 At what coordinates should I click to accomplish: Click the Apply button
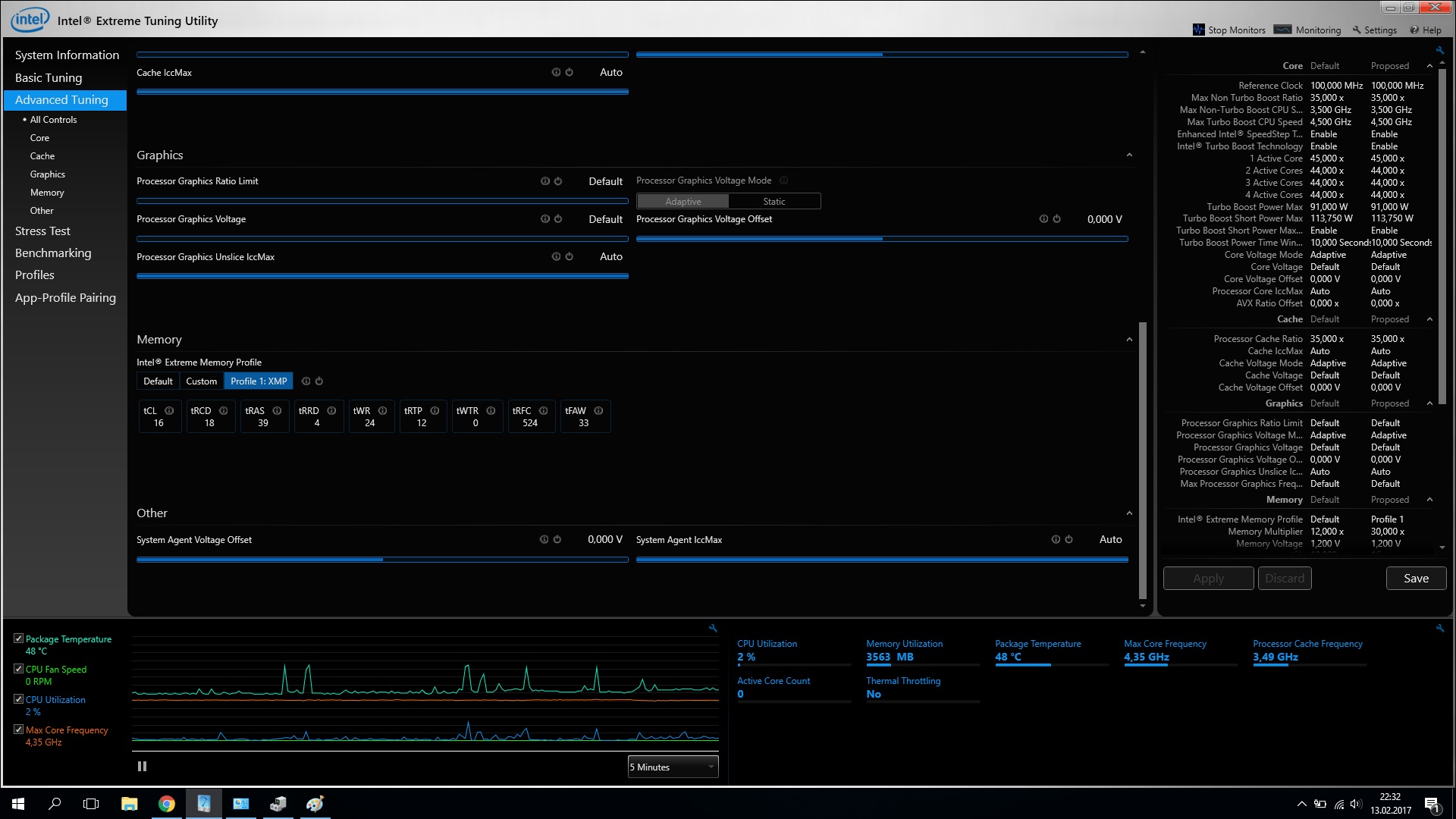1208,579
